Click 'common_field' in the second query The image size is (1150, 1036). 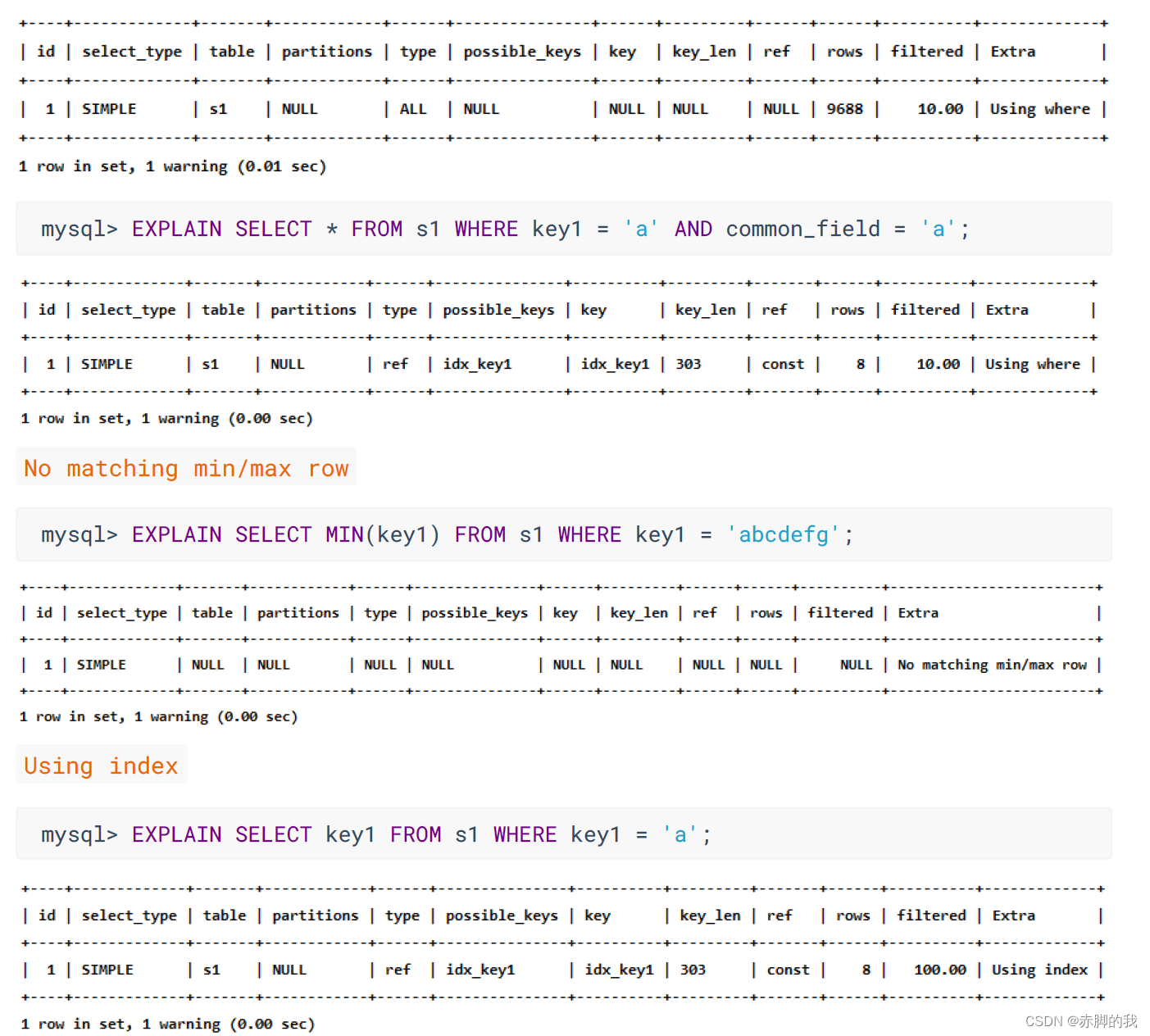pyautogui.click(x=802, y=229)
